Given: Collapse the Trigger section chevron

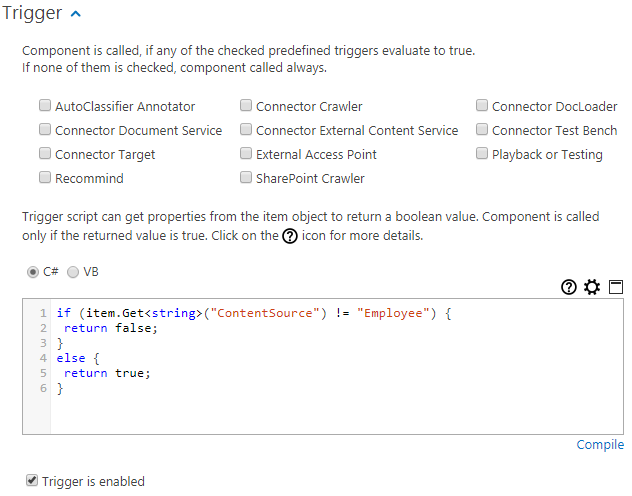Looking at the screenshot, I should (76, 14).
